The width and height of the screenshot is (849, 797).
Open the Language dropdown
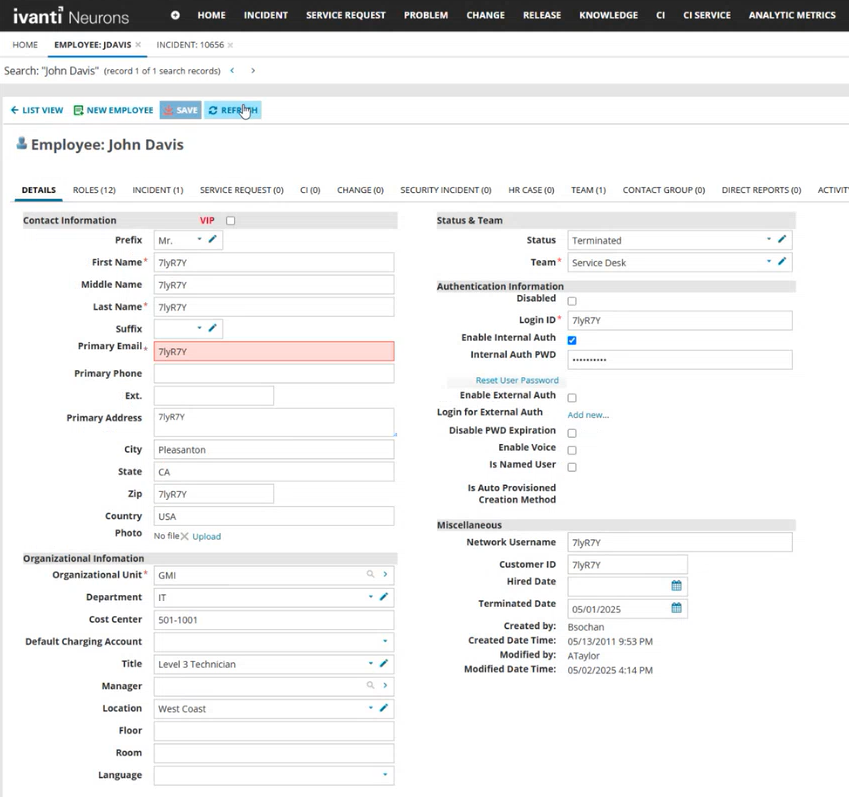click(x=385, y=775)
